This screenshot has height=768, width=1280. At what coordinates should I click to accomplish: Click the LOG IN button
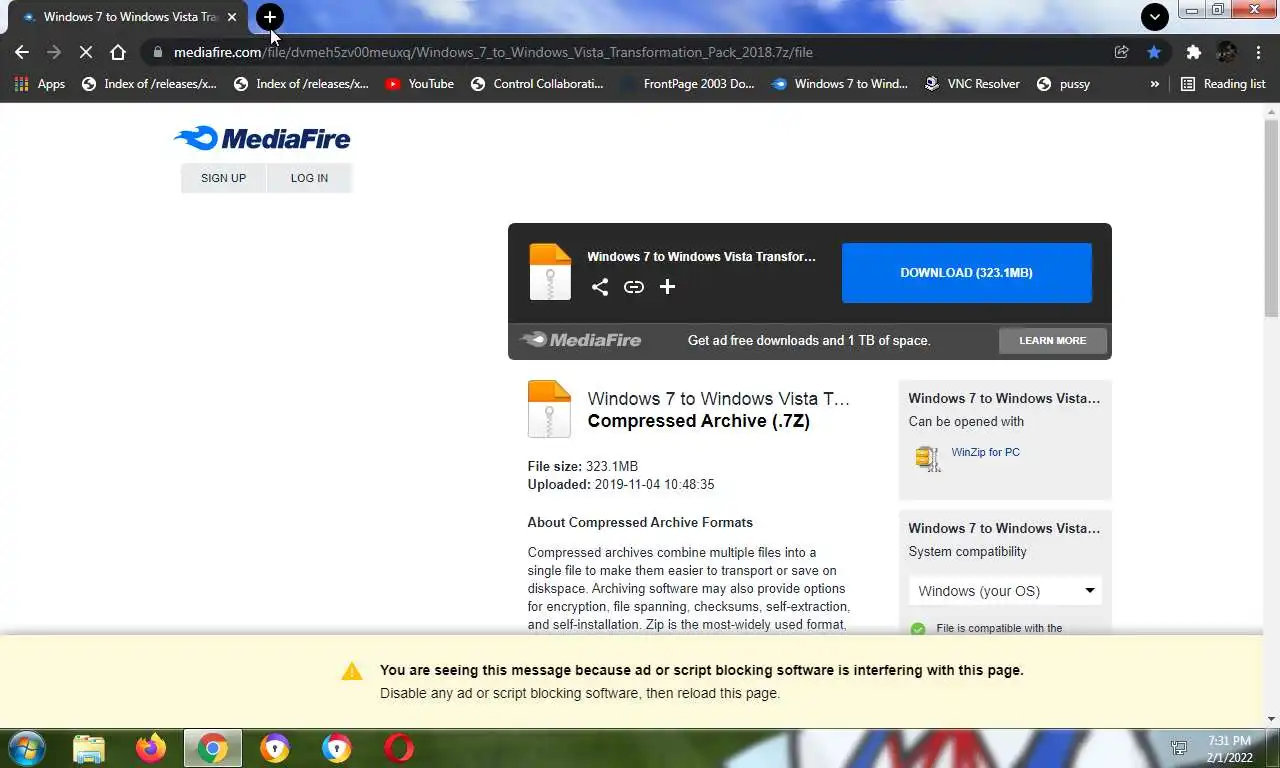pyautogui.click(x=309, y=178)
